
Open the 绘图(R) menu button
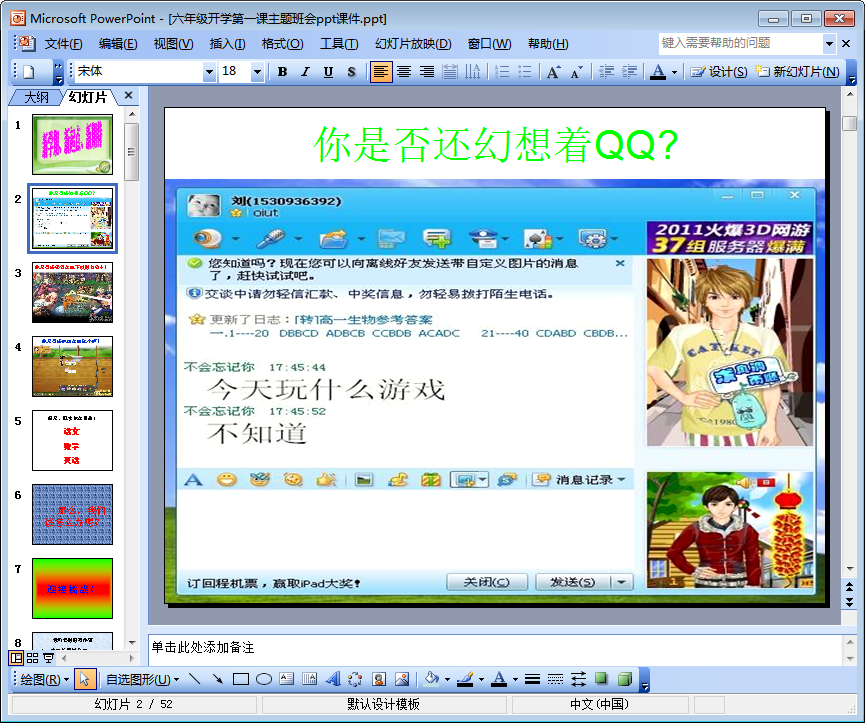44,679
